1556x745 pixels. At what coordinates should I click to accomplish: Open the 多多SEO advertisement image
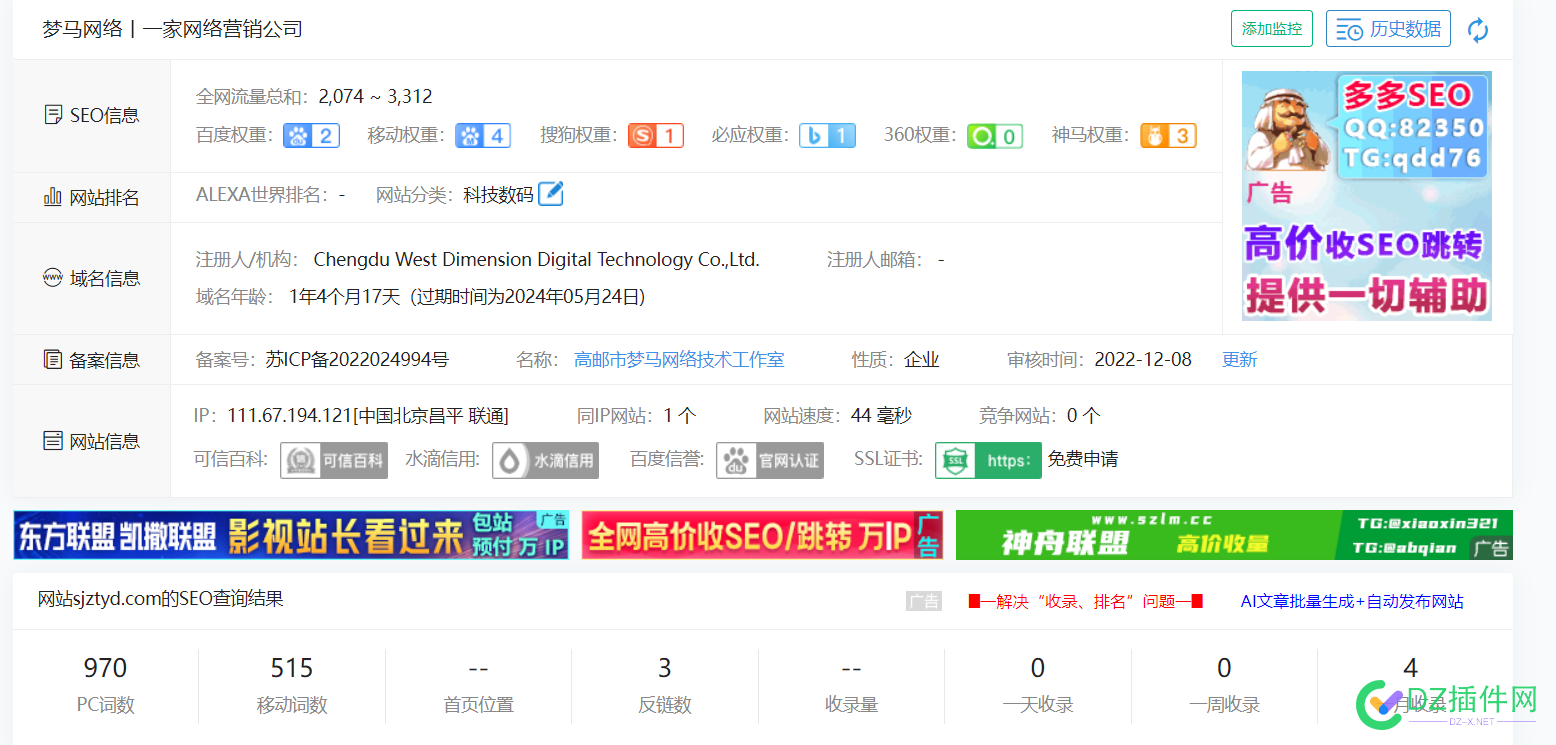[x=1367, y=196]
